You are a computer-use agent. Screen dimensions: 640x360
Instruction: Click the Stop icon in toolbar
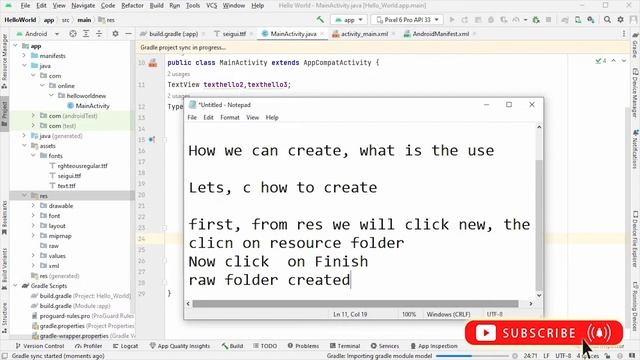(x=549, y=20)
